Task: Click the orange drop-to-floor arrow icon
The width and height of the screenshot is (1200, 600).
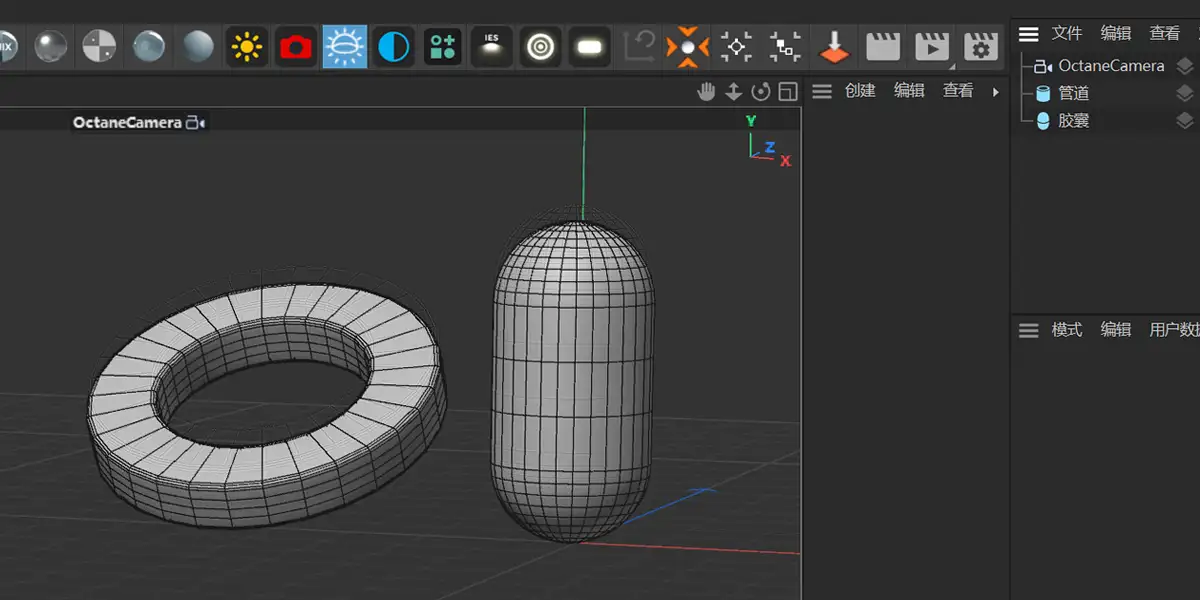Action: [x=834, y=46]
